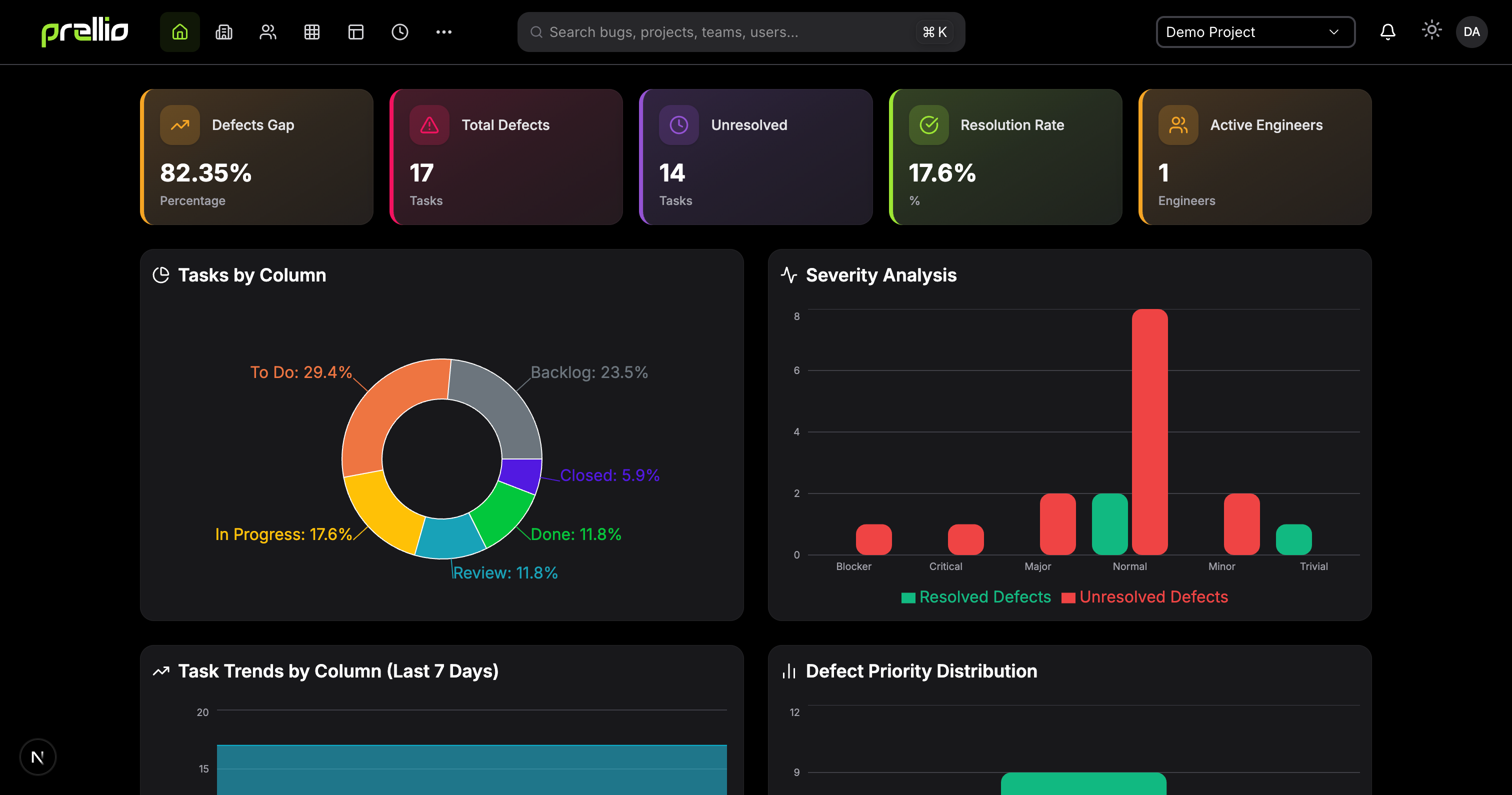Click the Defects Gap trend icon
The height and width of the screenshot is (795, 1512).
click(179, 124)
